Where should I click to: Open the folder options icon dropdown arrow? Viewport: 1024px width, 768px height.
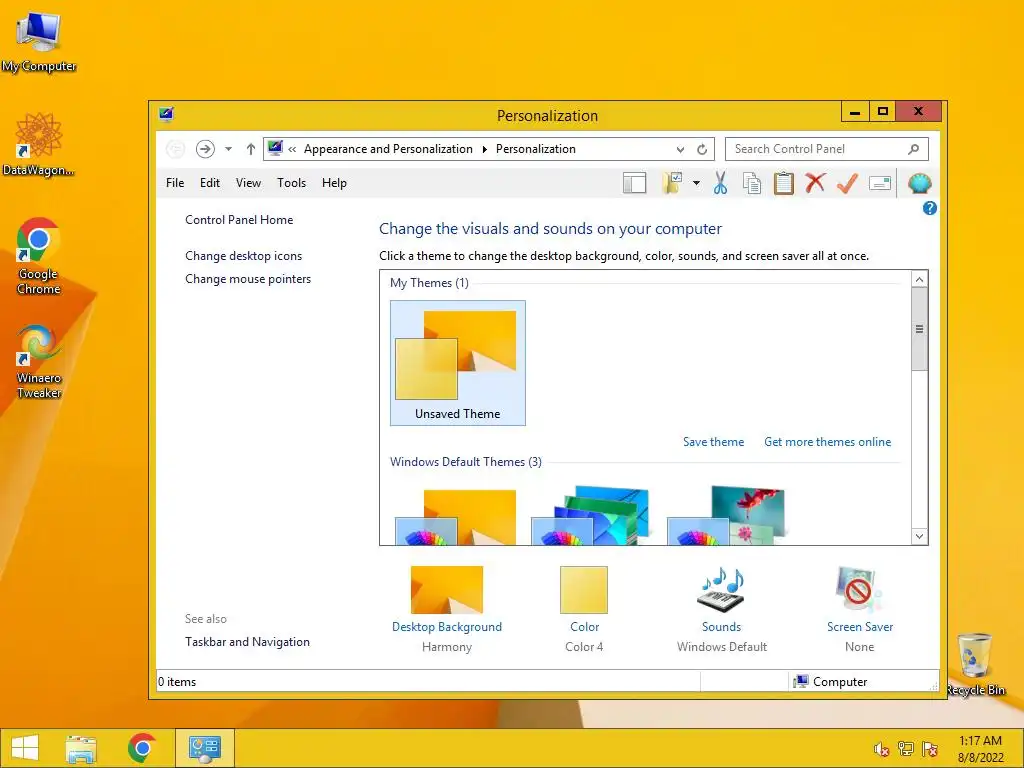pos(696,184)
